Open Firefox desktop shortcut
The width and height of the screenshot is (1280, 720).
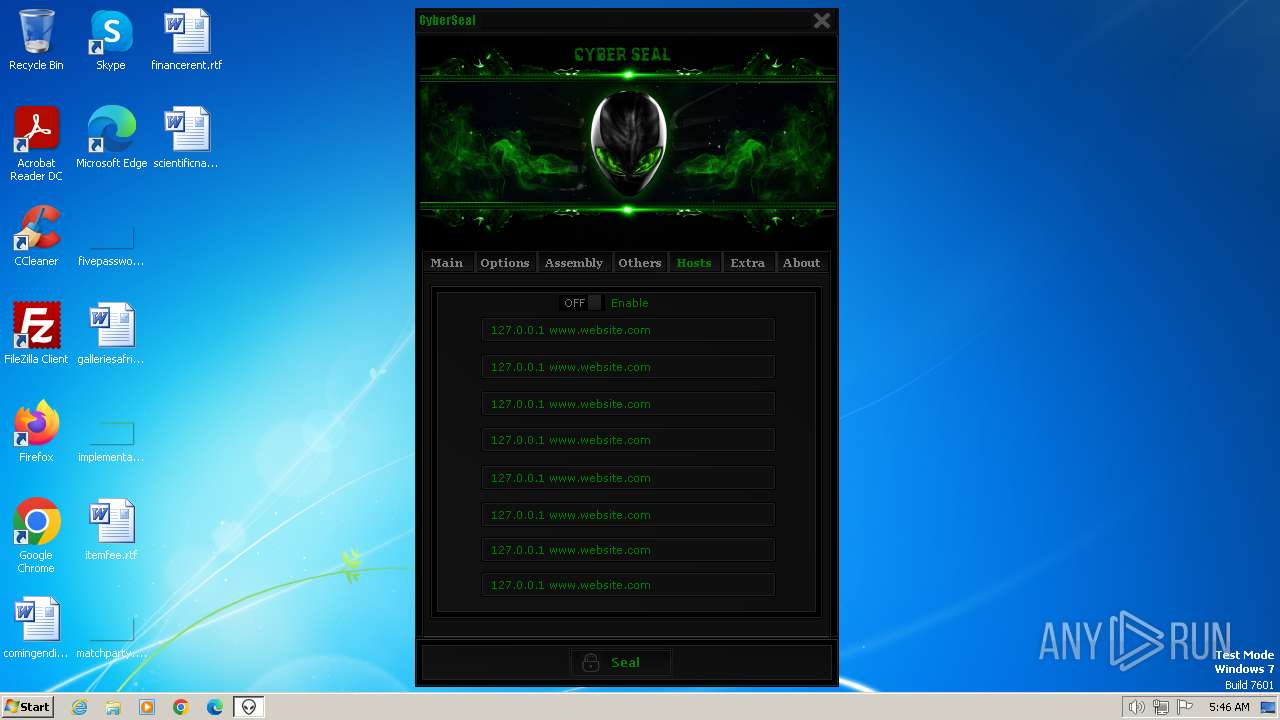point(36,432)
